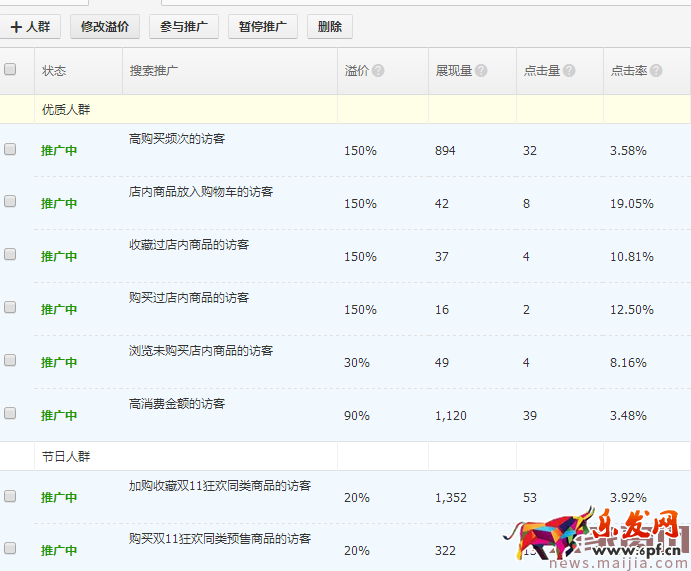Toggle the select-all checkbox in table header
Viewport: 691px width, 571px height.
tap(10, 70)
